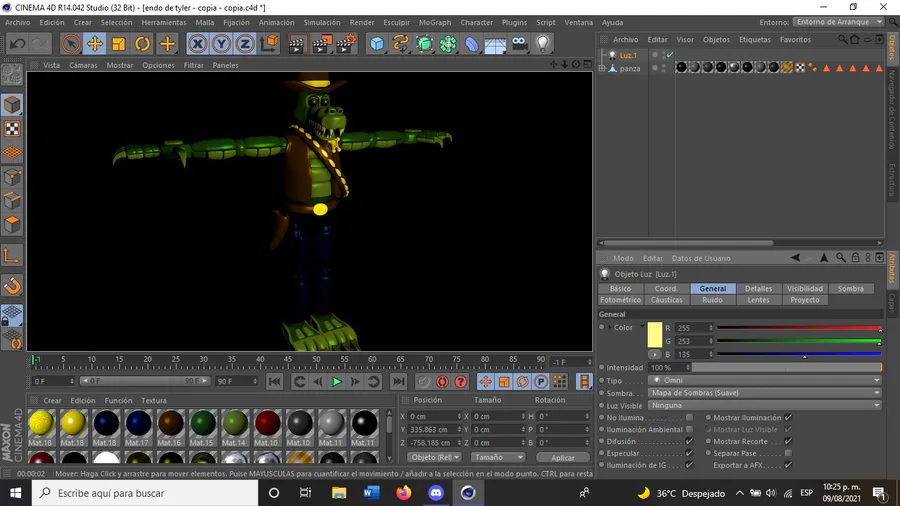Add a light object from toolbar
The image size is (900, 506).
coord(543,44)
